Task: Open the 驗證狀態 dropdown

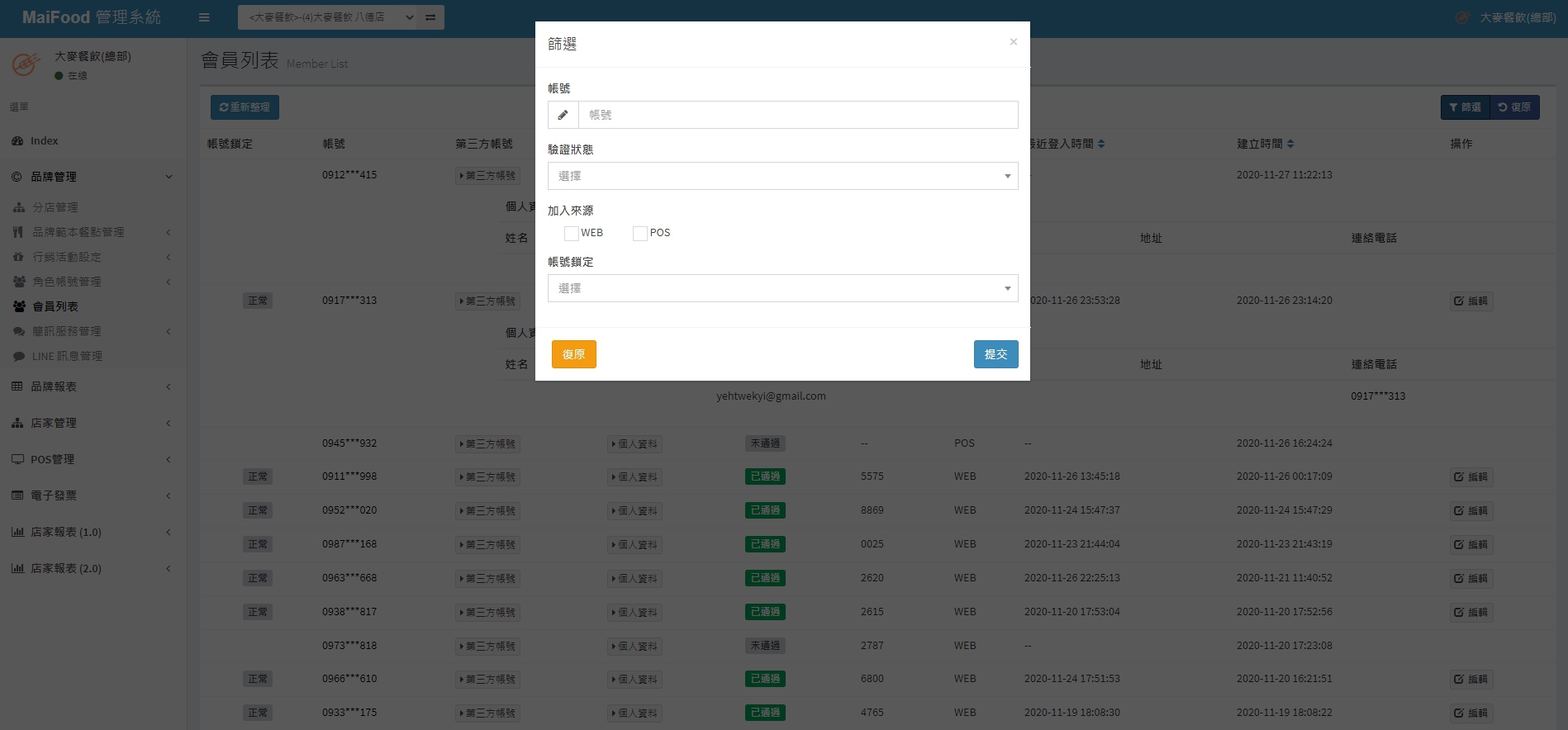Action: [x=782, y=176]
